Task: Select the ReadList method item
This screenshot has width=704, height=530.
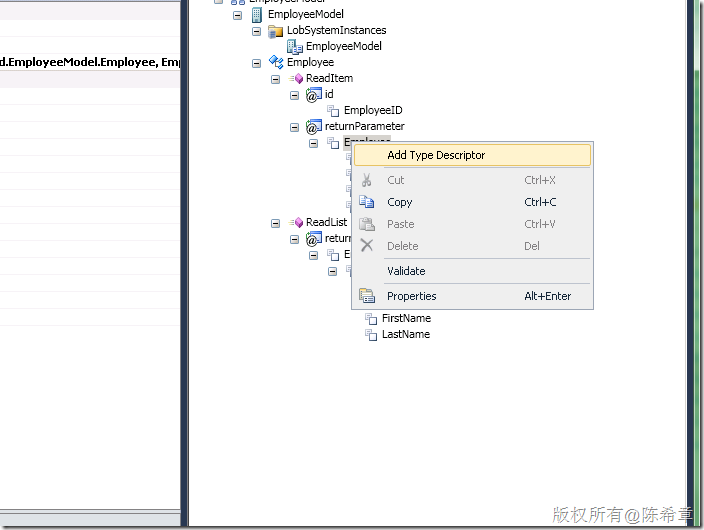Action: tap(326, 222)
